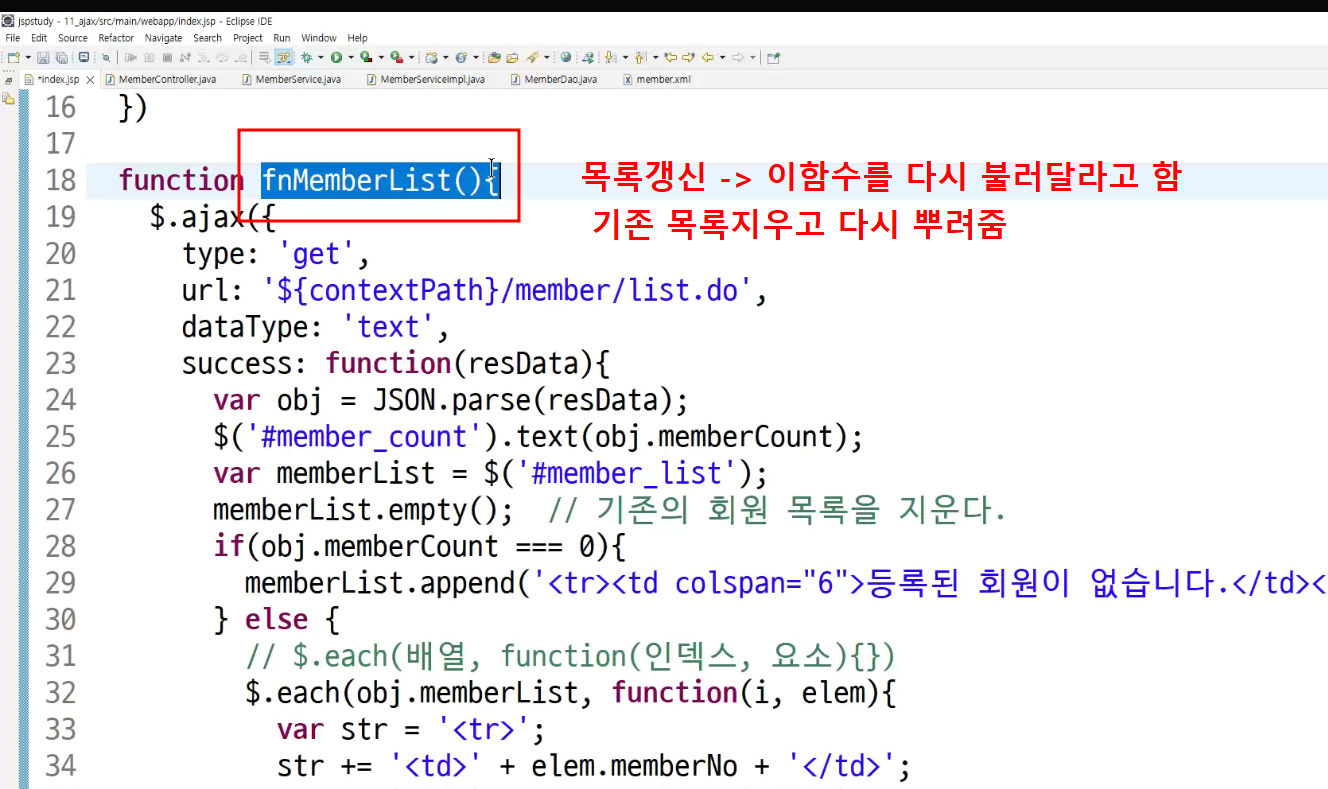This screenshot has height=789, width=1328.
Task: Click the Pin Editor icon at toolbar end
Action: (773, 58)
